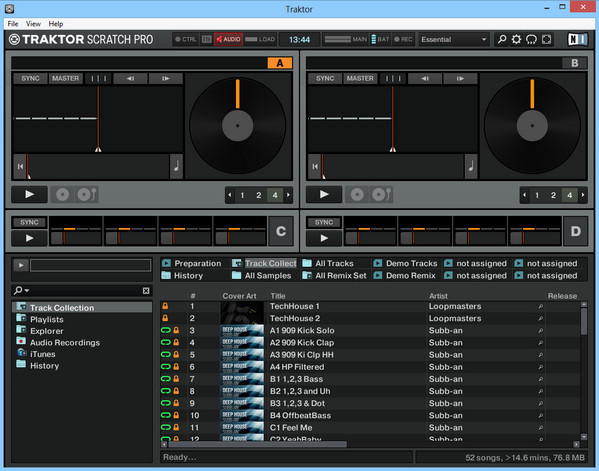The height and width of the screenshot is (471, 599).
Task: Set loop size 2 on Deck B
Action: point(553,195)
